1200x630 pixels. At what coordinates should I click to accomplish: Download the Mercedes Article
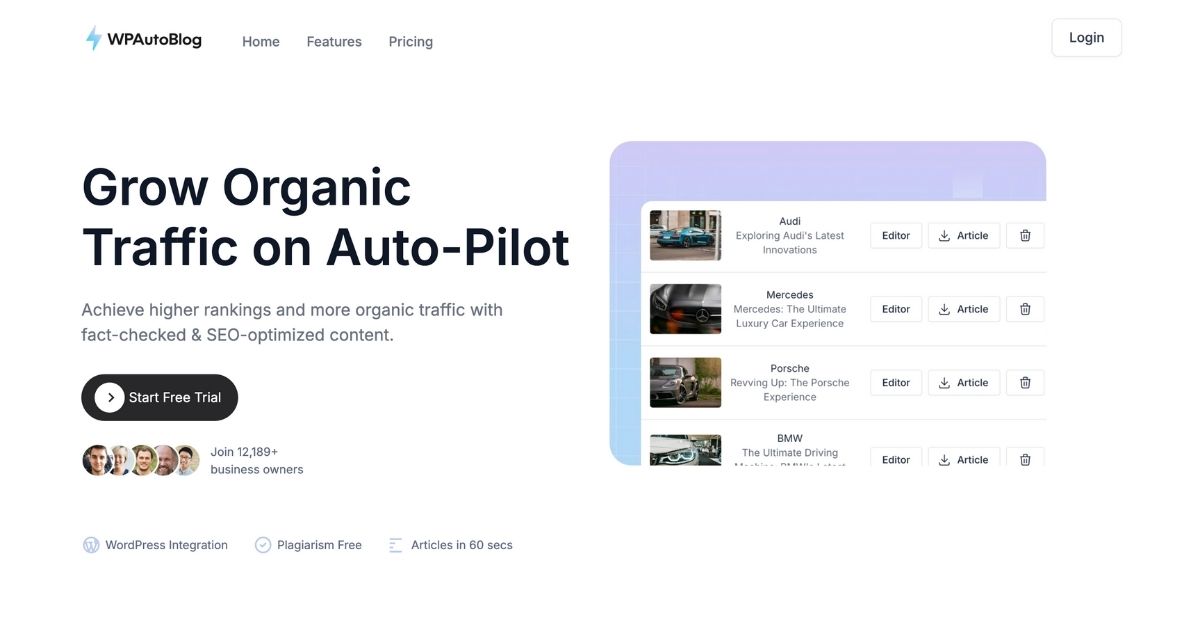coord(964,309)
